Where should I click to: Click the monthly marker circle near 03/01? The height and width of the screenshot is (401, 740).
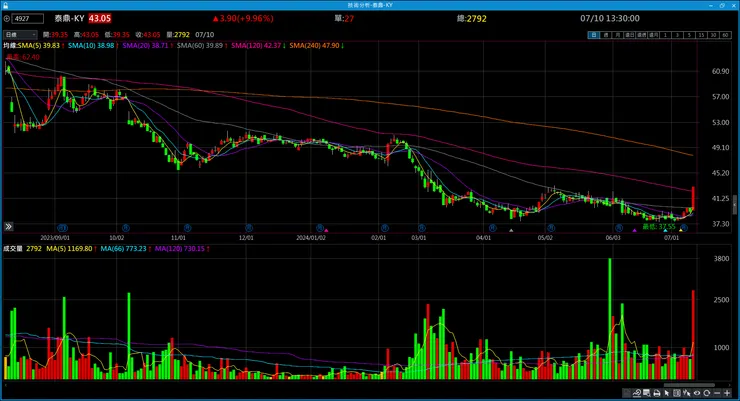tap(422, 228)
